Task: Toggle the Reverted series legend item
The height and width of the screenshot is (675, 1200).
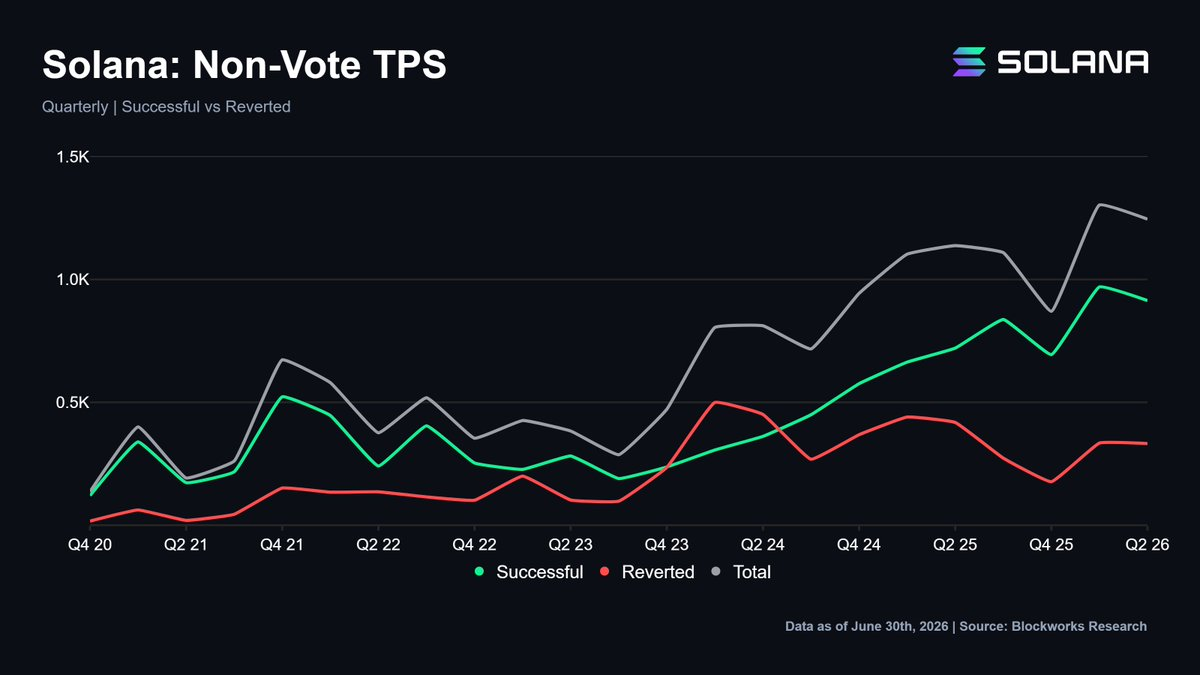Action: point(646,572)
